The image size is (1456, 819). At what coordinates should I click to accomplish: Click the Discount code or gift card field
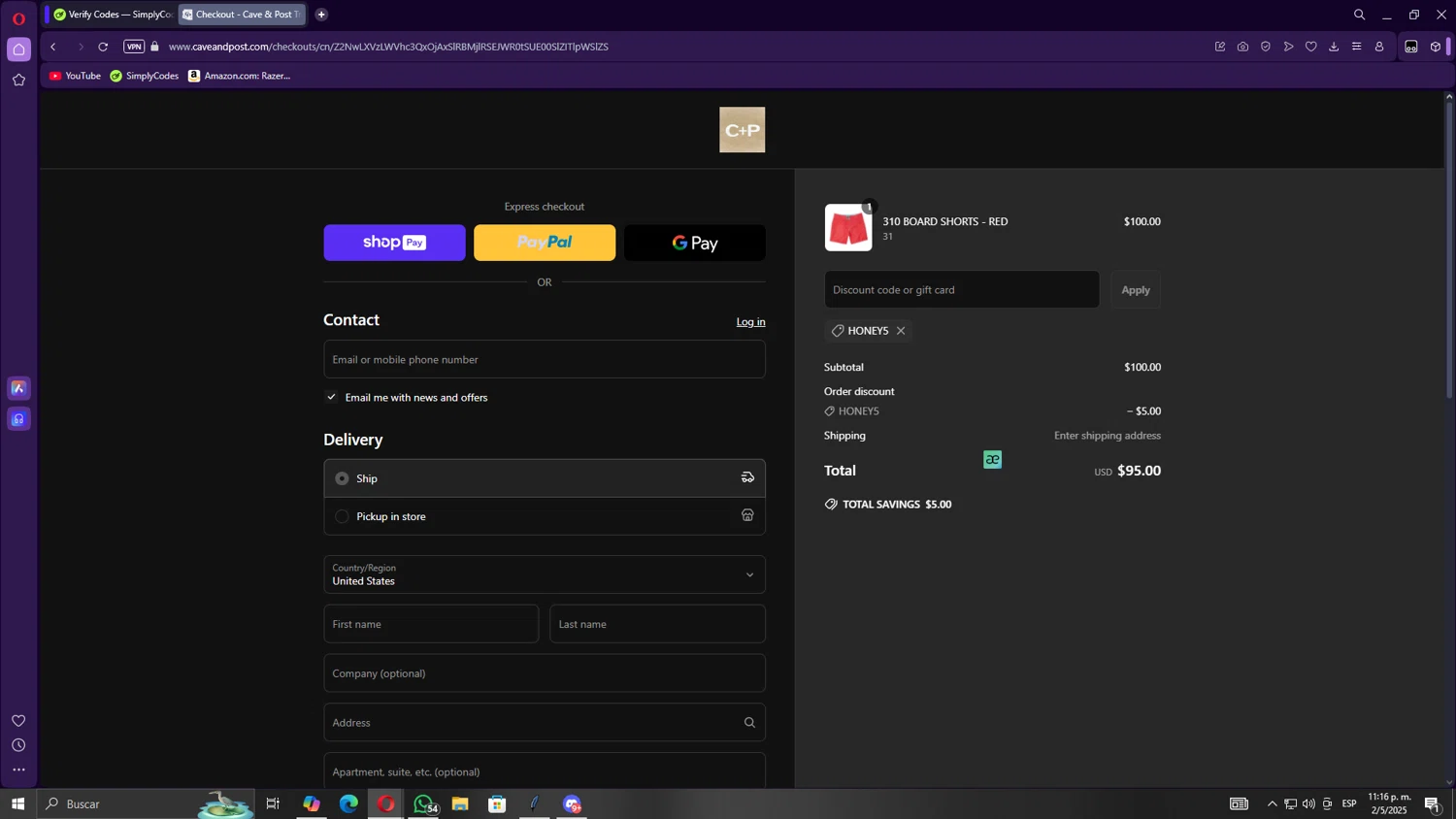[x=962, y=289]
